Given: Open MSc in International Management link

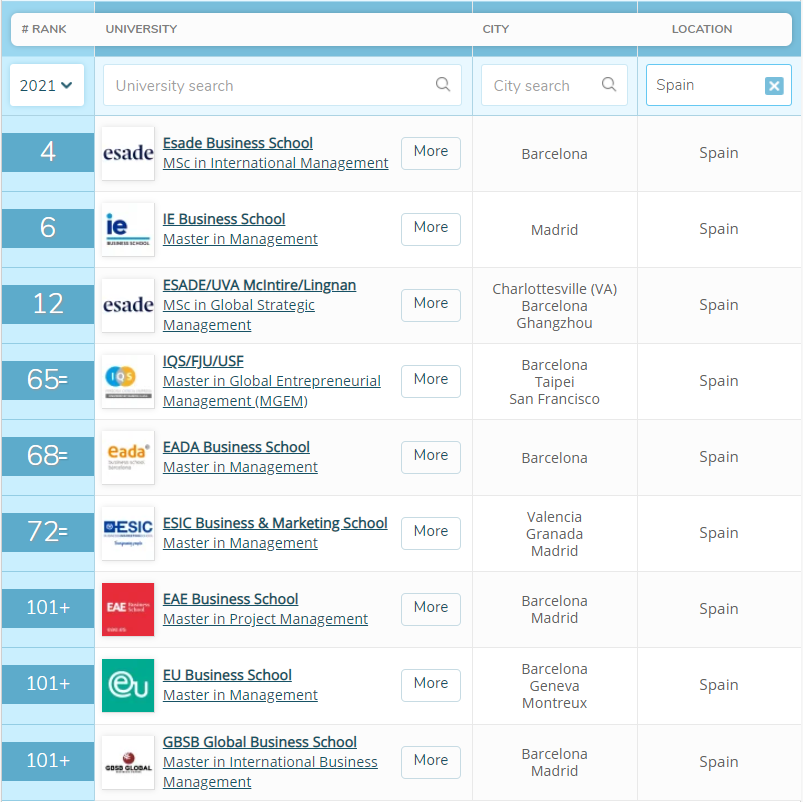Looking at the screenshot, I should (276, 163).
